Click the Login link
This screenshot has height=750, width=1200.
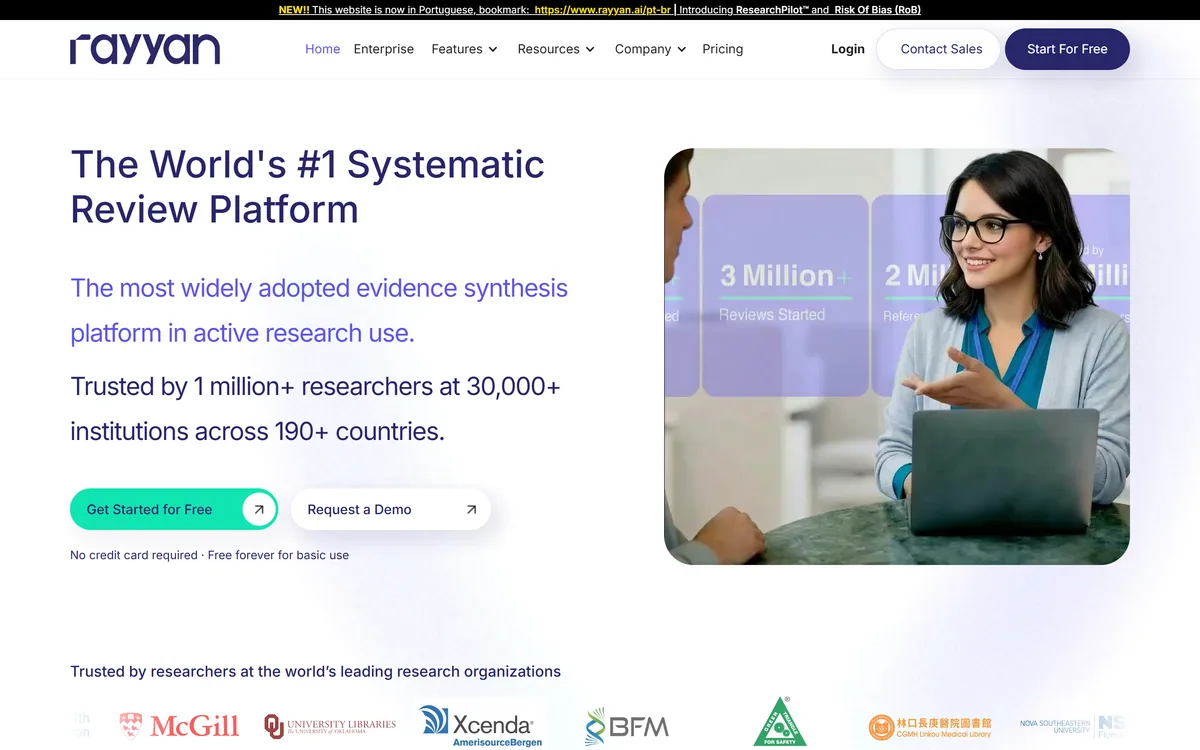pyautogui.click(x=848, y=49)
